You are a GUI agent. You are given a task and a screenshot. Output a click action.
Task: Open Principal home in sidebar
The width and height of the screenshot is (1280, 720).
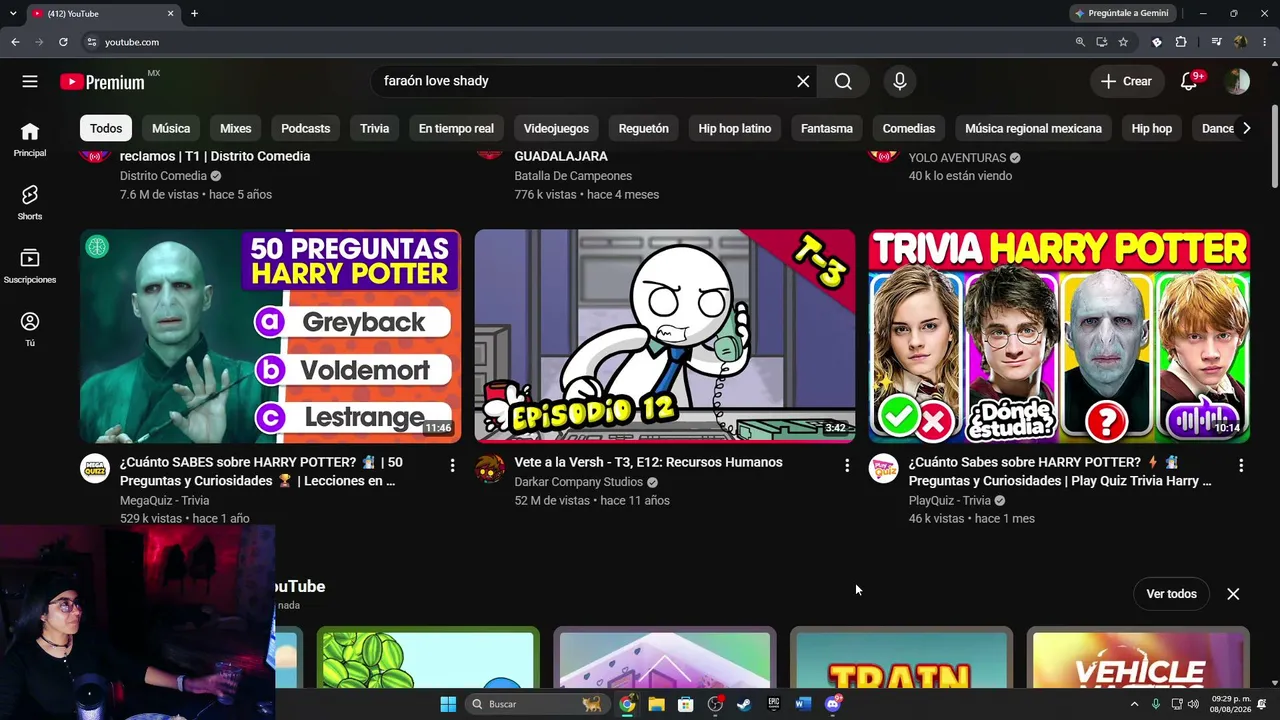tap(30, 139)
